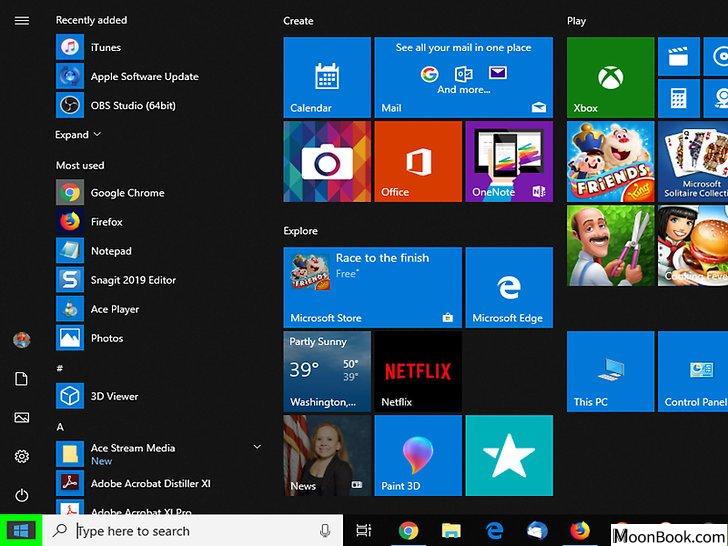This screenshot has height=546, width=728.
Task: Open the Candy Crush Friends tile
Action: click(x=610, y=162)
